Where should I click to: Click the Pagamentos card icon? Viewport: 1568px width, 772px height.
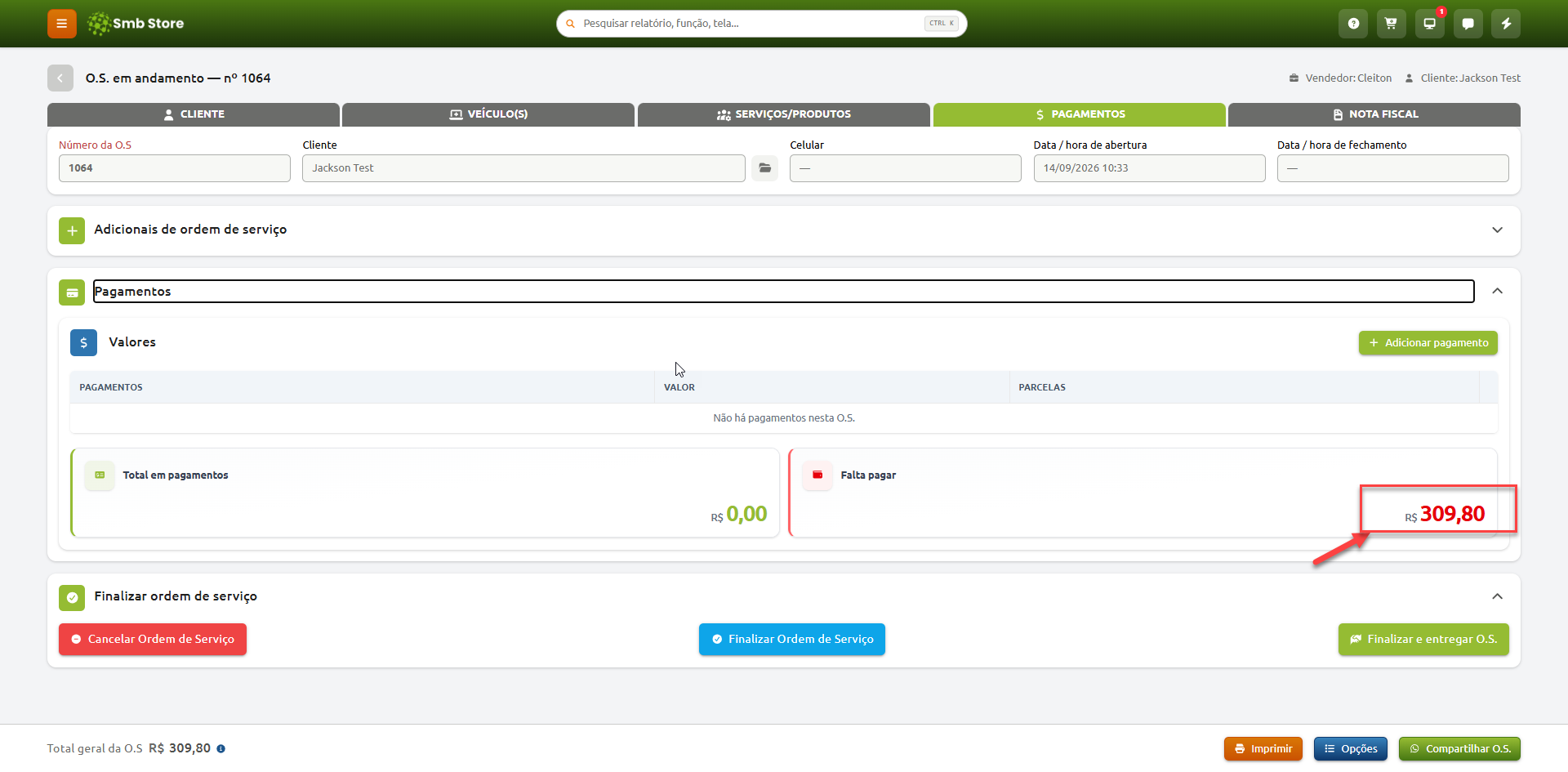pyautogui.click(x=72, y=292)
